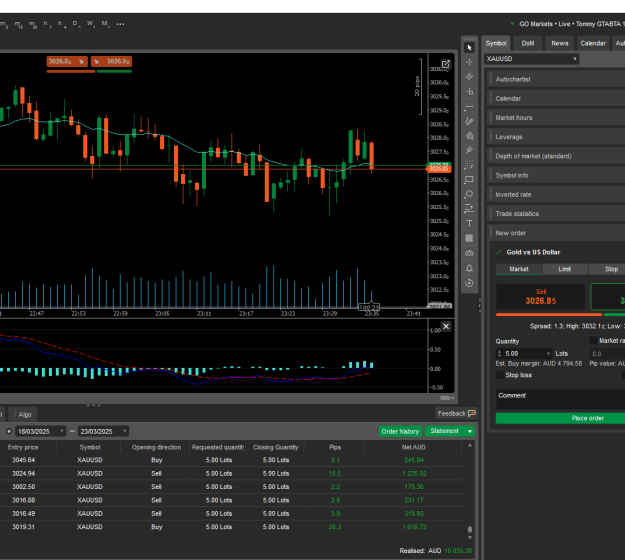
Task: Pick the rectangle shape tool
Action: pyautogui.click(x=469, y=180)
